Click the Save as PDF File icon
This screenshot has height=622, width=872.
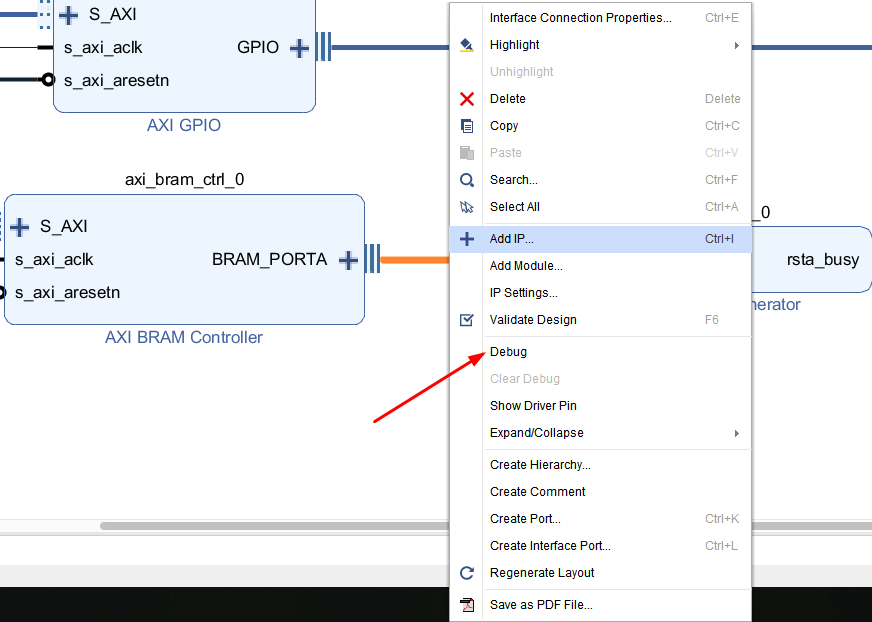click(x=466, y=605)
